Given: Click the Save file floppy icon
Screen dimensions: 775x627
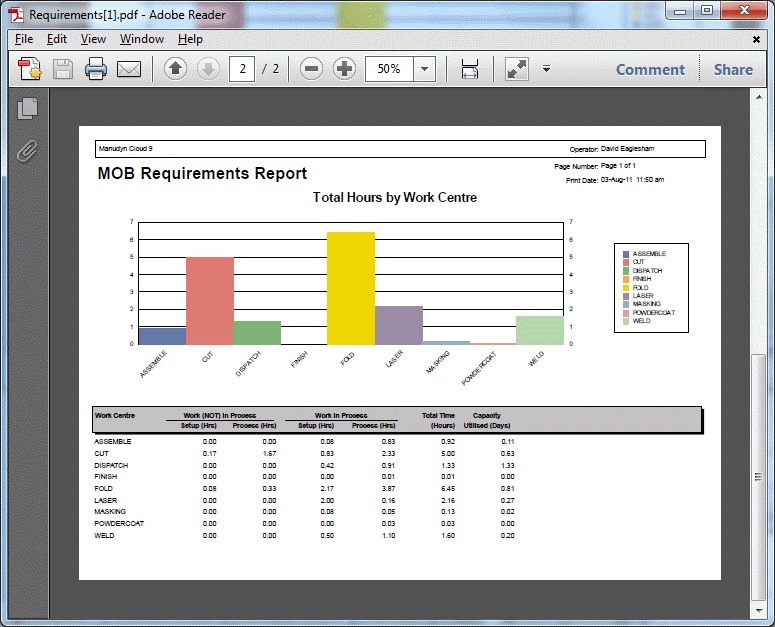Looking at the screenshot, I should click(x=63, y=69).
